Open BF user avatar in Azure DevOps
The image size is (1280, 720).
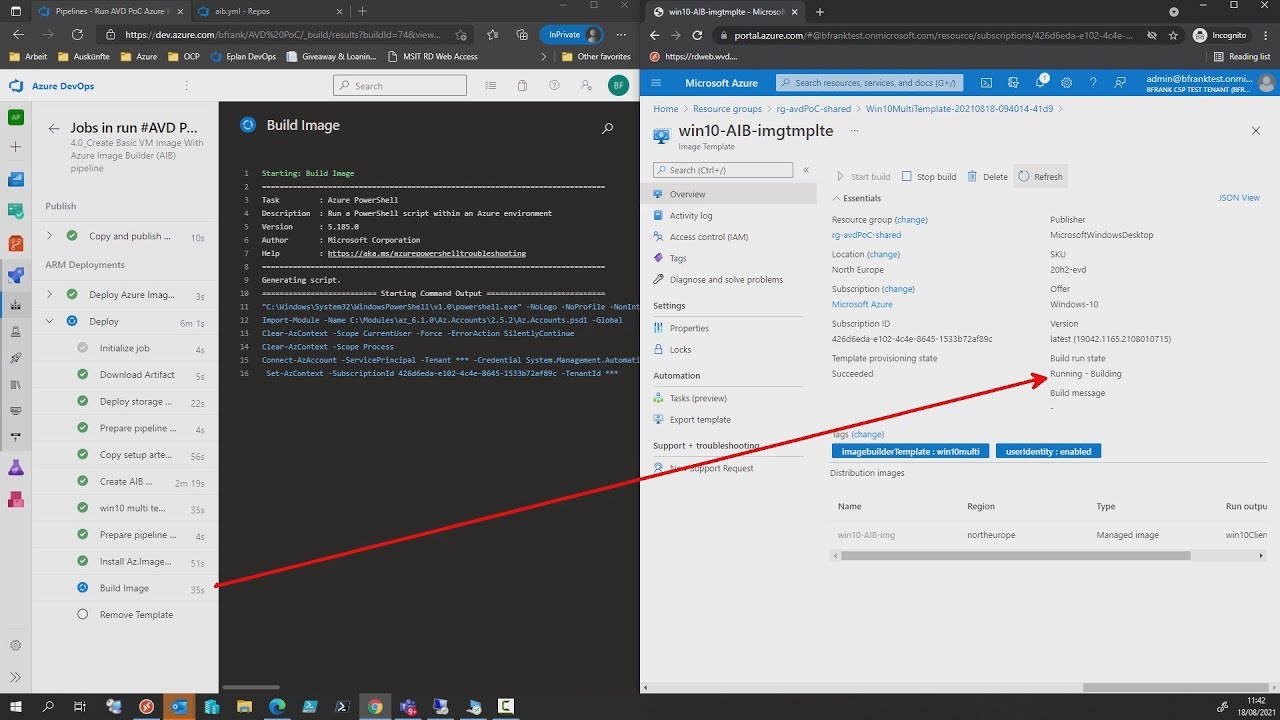pos(618,86)
